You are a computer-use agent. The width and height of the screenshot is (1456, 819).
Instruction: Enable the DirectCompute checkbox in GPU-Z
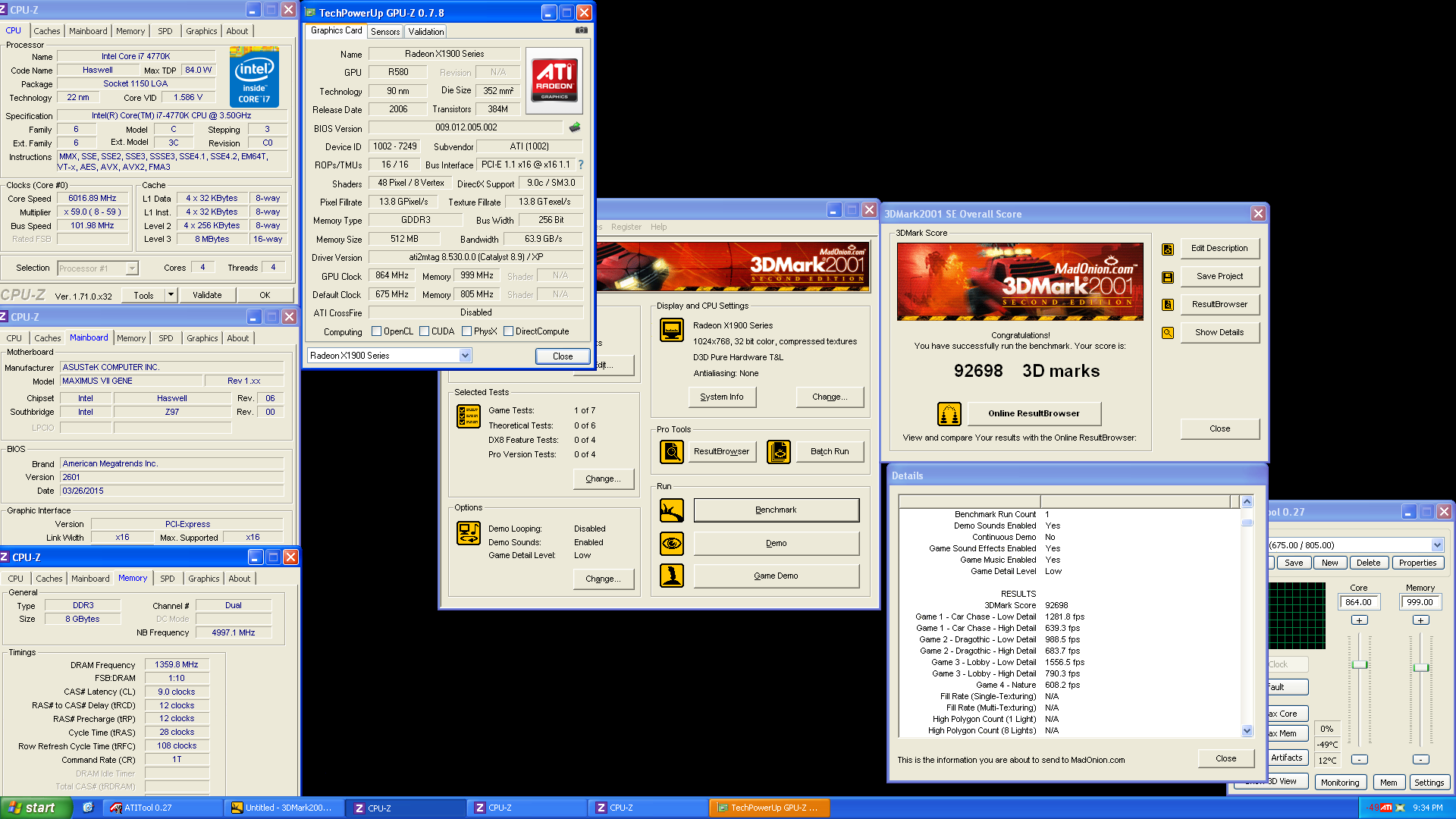coord(509,331)
